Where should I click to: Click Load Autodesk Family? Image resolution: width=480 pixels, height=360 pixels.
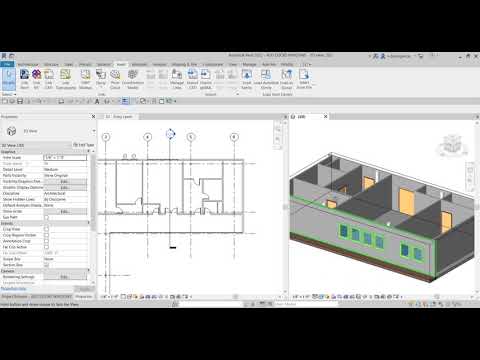tap(266, 79)
